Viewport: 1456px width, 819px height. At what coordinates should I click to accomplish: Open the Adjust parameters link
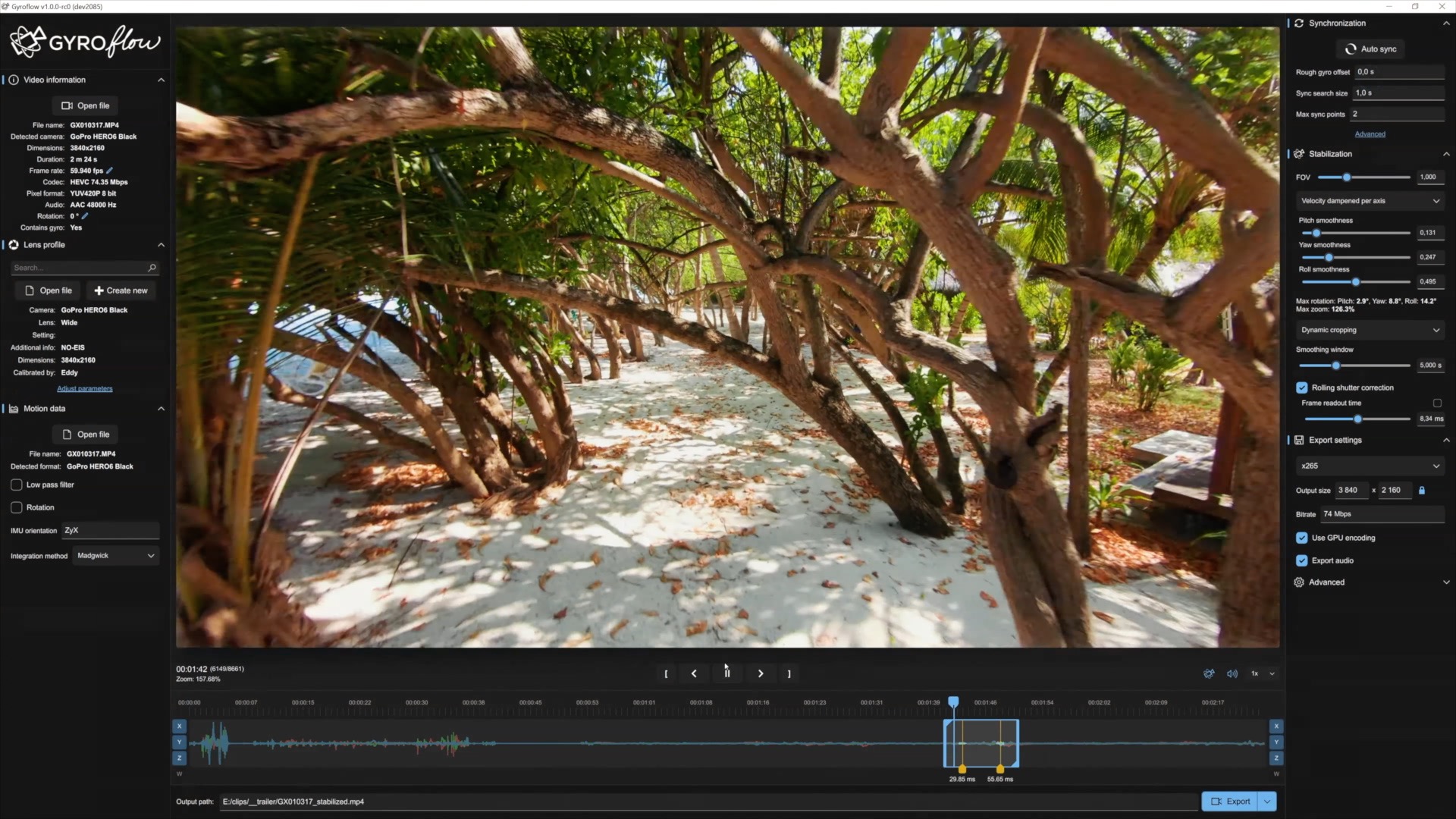tap(85, 389)
